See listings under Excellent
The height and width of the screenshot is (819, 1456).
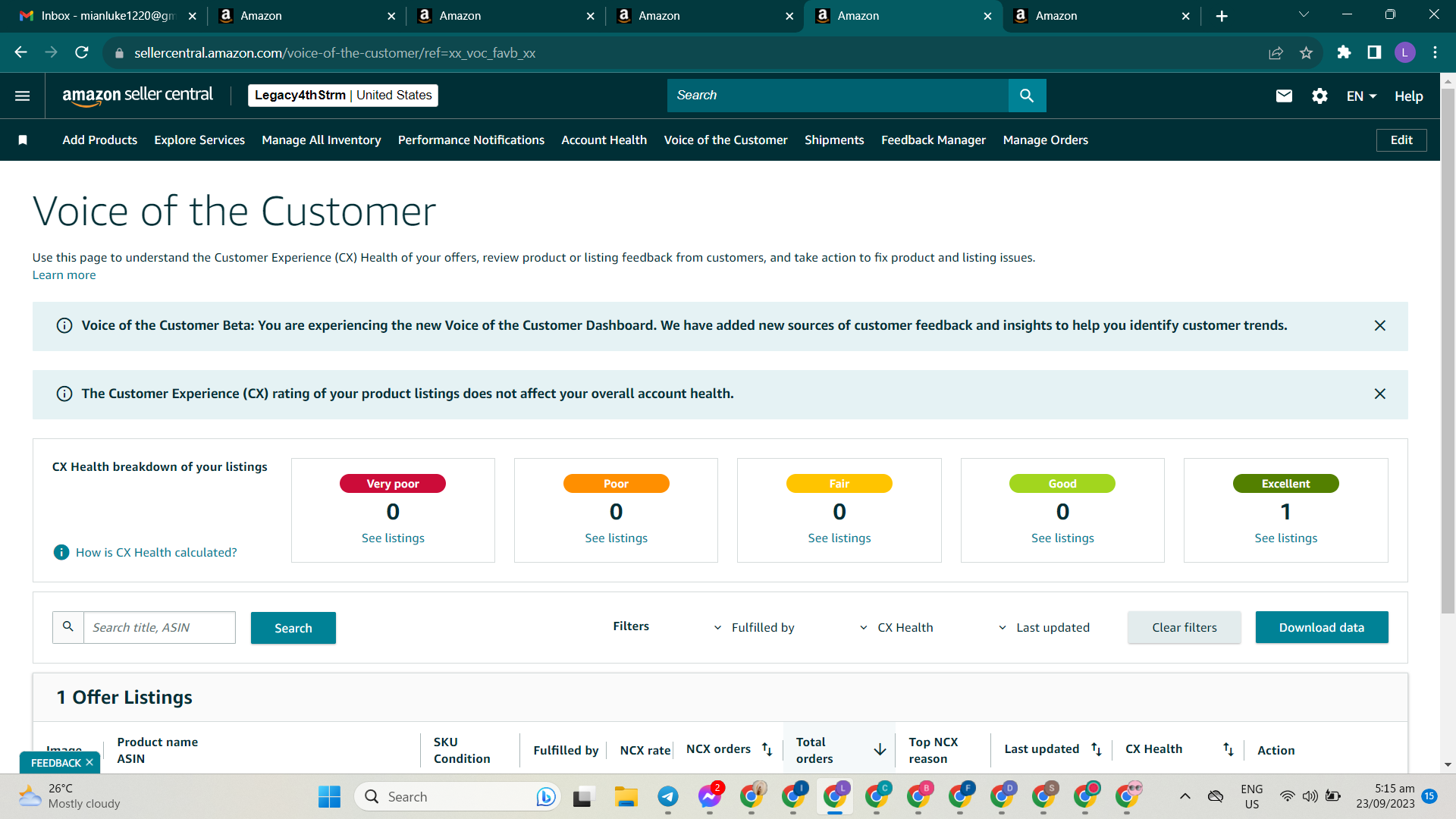(x=1286, y=538)
